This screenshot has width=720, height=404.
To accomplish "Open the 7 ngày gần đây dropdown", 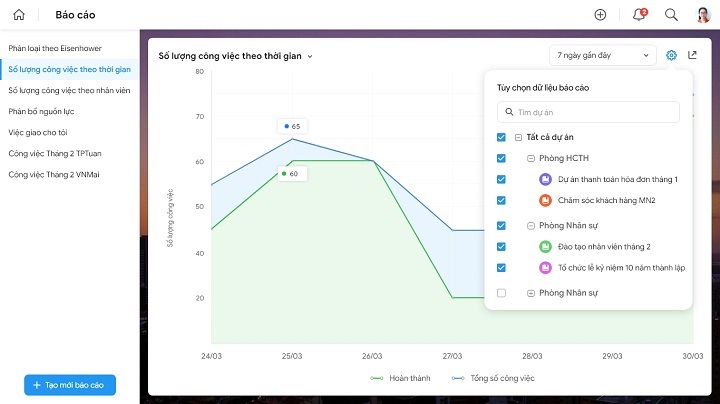I will point(602,55).
